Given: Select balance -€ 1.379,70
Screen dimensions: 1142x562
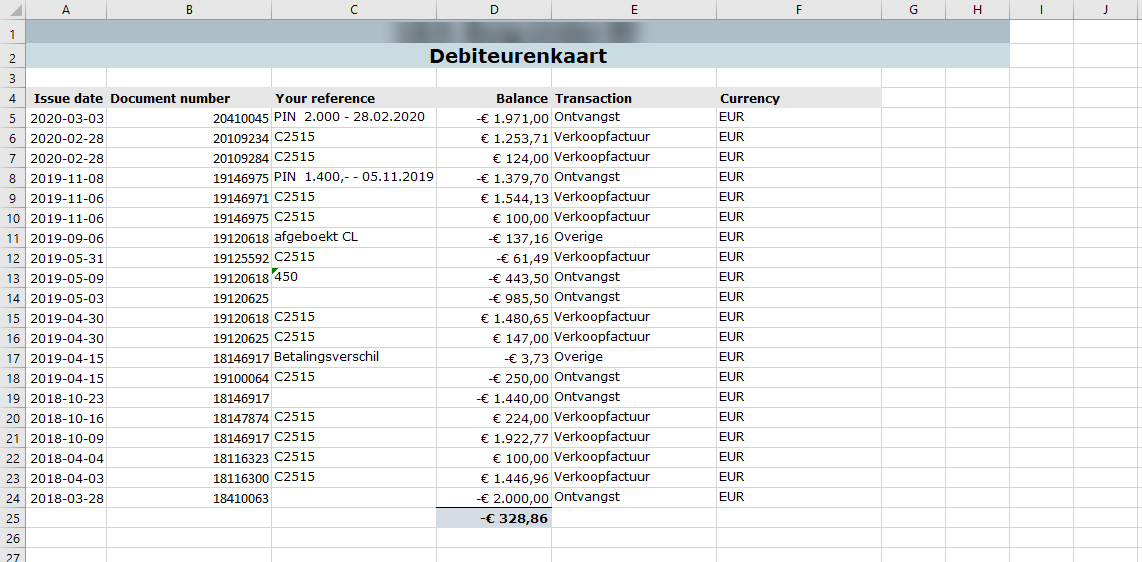Looking at the screenshot, I should click(495, 178).
